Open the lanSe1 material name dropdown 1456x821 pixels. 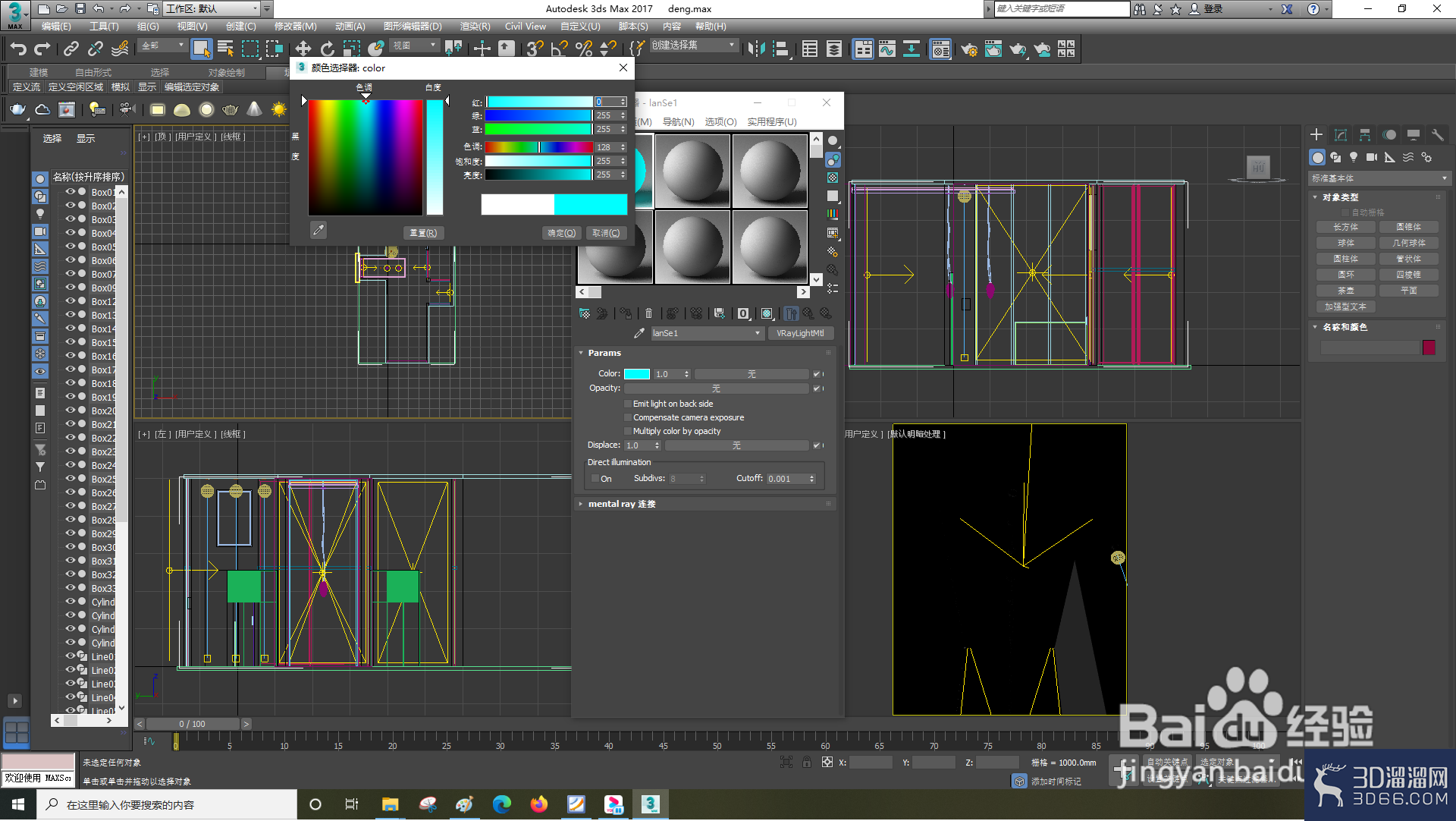tap(706, 333)
